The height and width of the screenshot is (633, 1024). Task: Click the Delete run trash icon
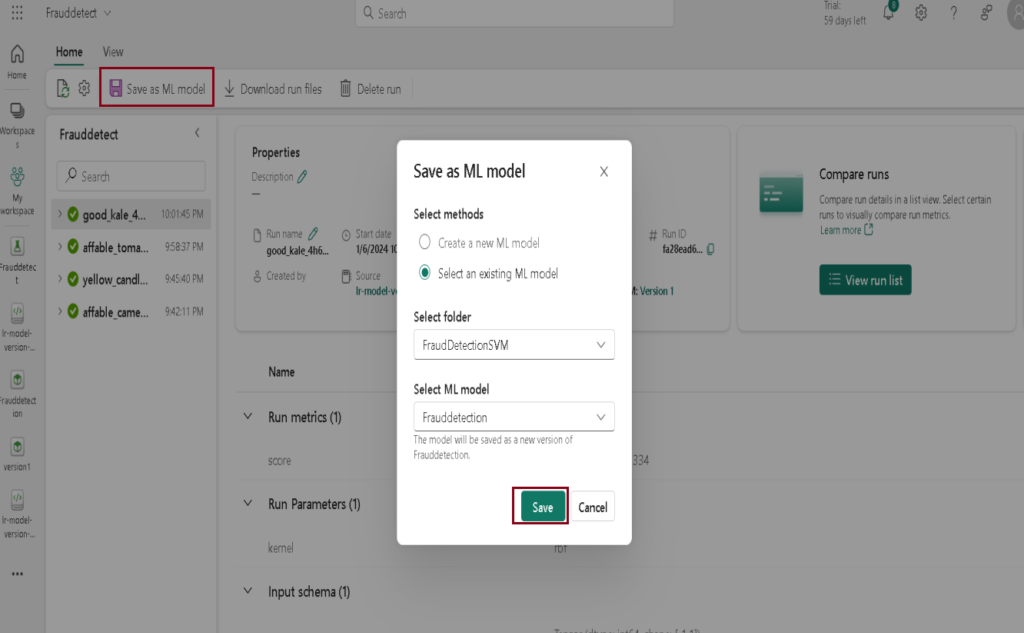pyautogui.click(x=346, y=89)
